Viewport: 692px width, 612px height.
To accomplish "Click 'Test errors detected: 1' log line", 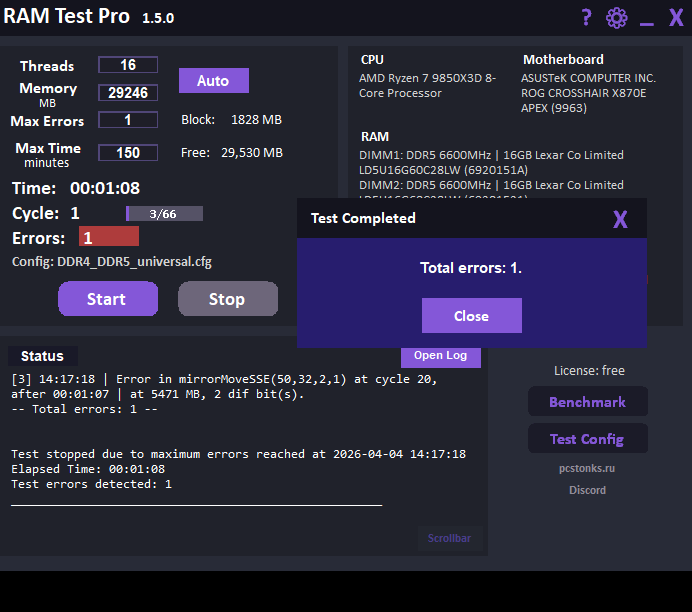I will point(91,484).
